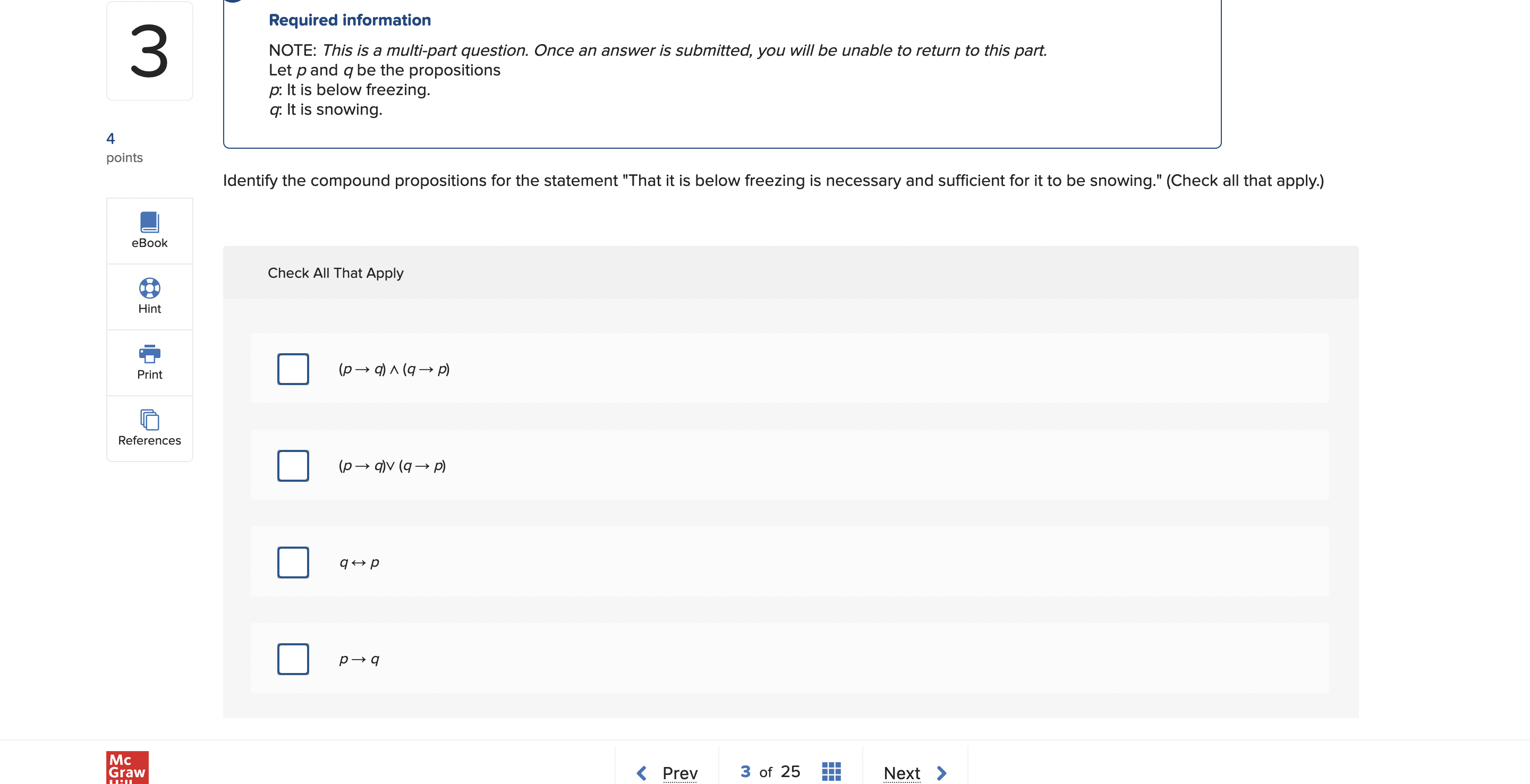The height and width of the screenshot is (784, 1530).
Task: Check the p → q checkbox
Action: 293,658
